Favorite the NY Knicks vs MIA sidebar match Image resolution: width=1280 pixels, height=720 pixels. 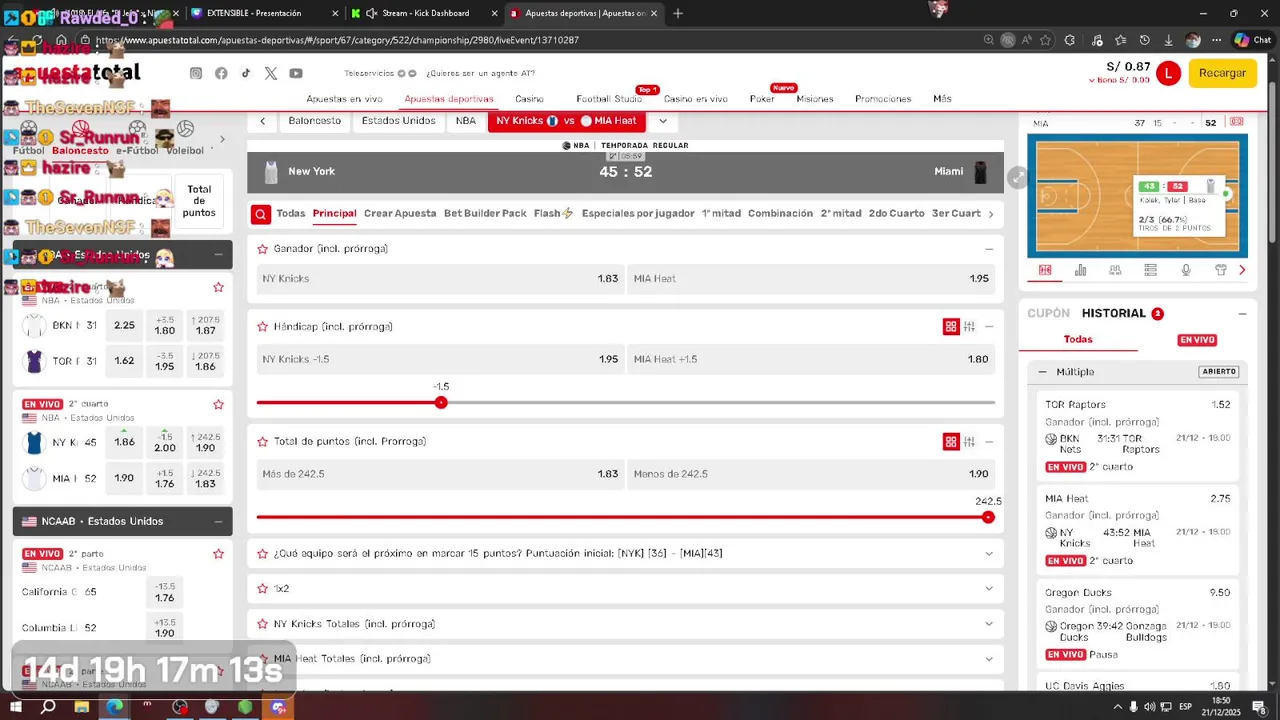(x=218, y=404)
